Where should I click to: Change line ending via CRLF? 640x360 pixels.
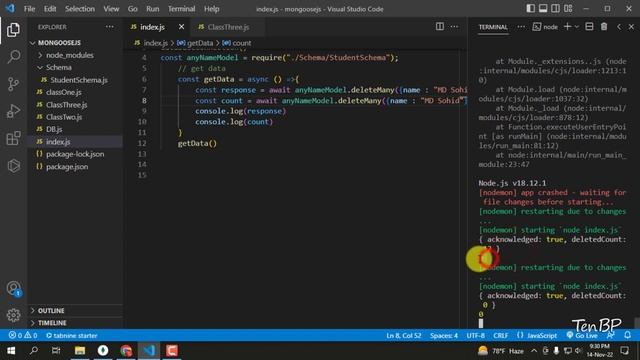(x=500, y=336)
